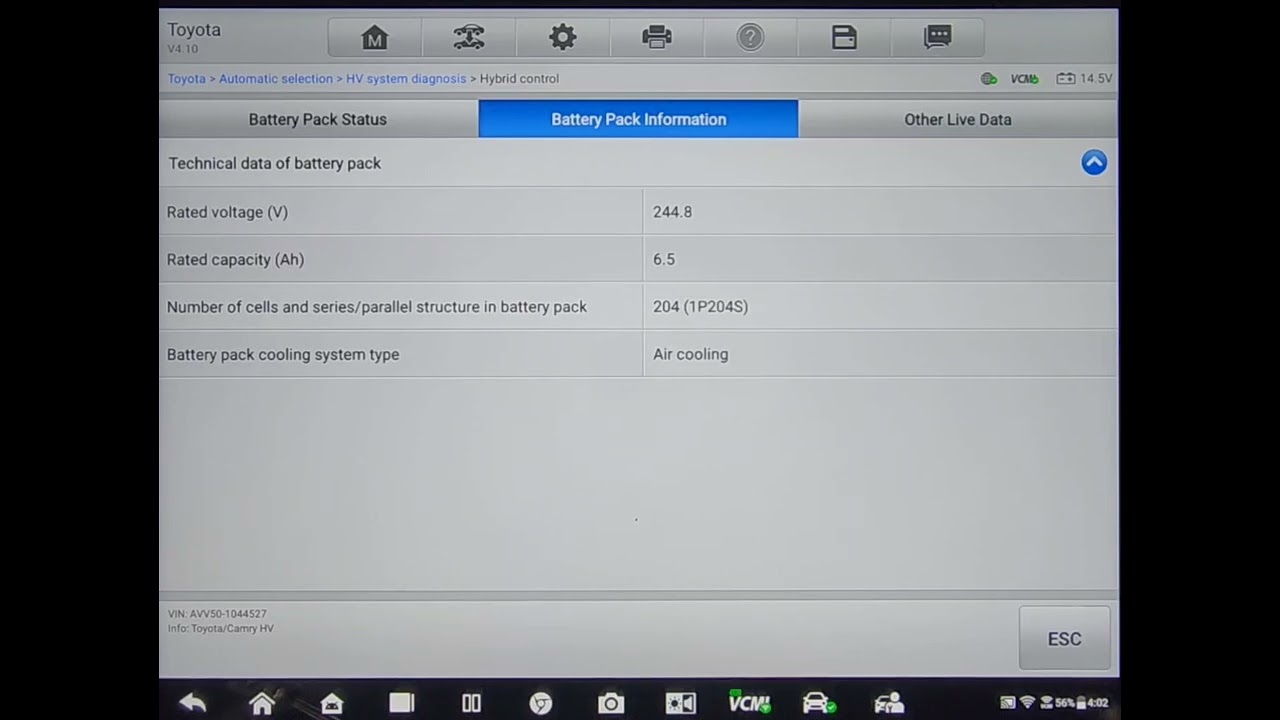Show recent apps square icon
This screenshot has height=720, width=1280.
[401, 703]
